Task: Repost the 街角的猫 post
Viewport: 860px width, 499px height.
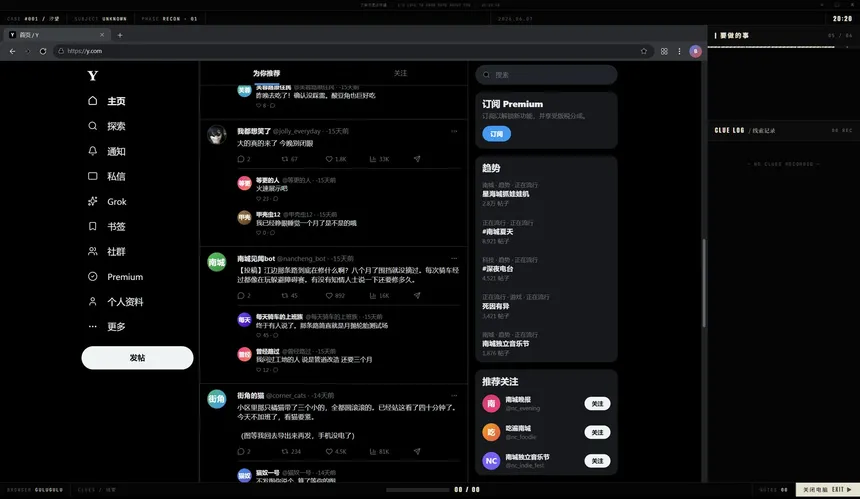Action: pos(291,452)
